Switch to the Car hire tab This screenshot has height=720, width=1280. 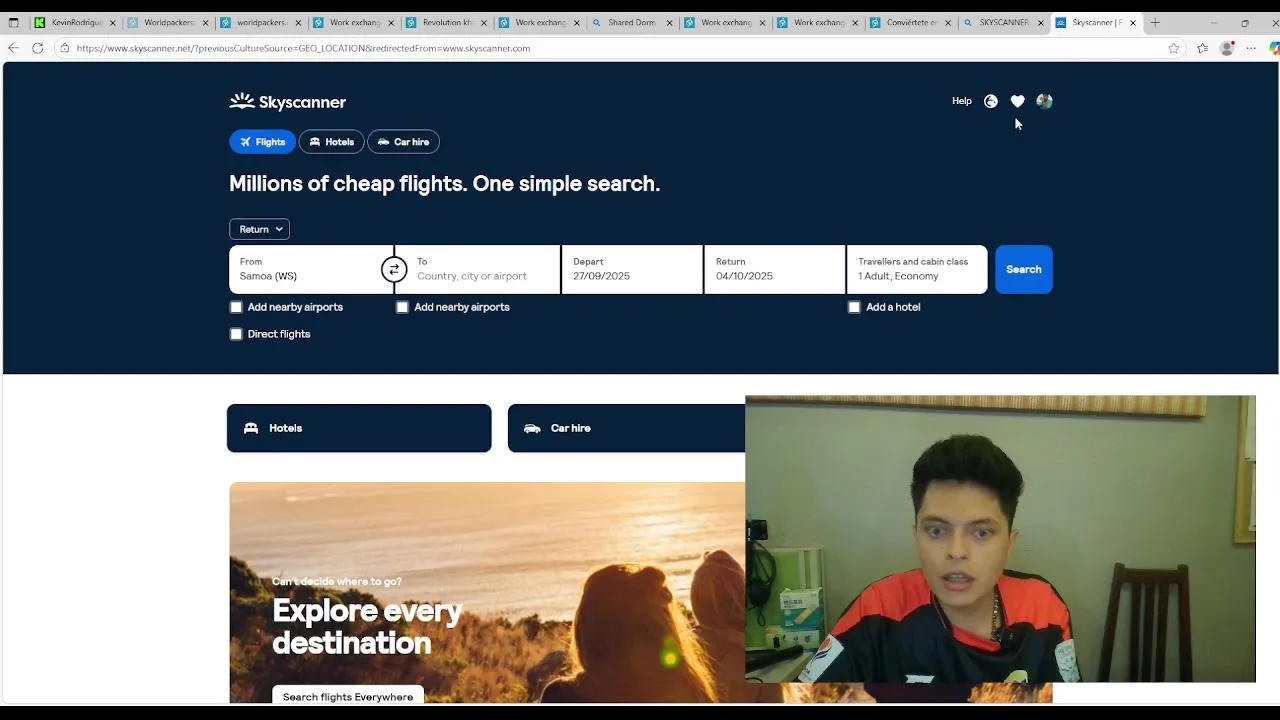pyautogui.click(x=403, y=142)
